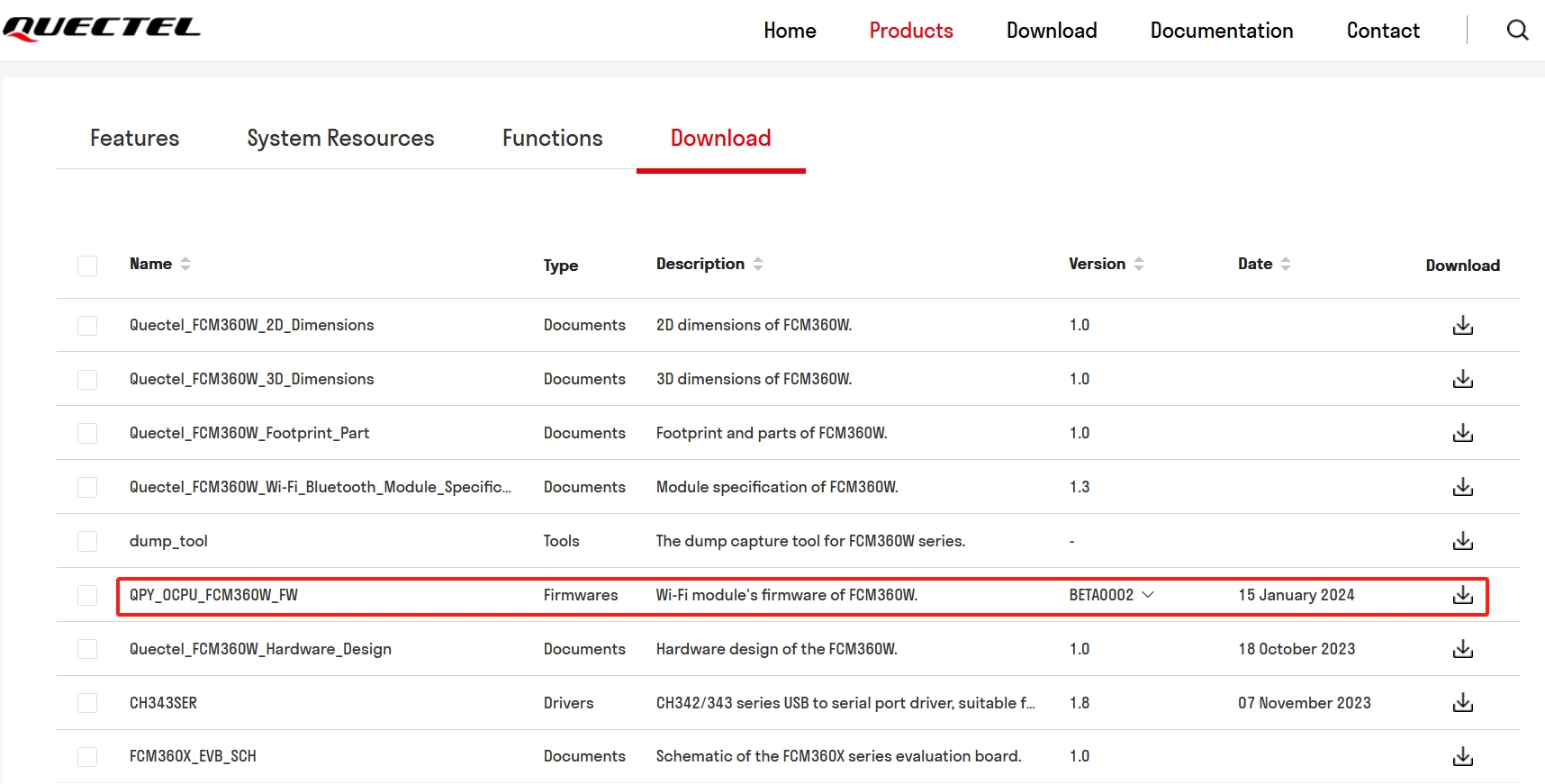The height and width of the screenshot is (784, 1545).
Task: Click version '1.3' cell
Action: [x=1080, y=487]
